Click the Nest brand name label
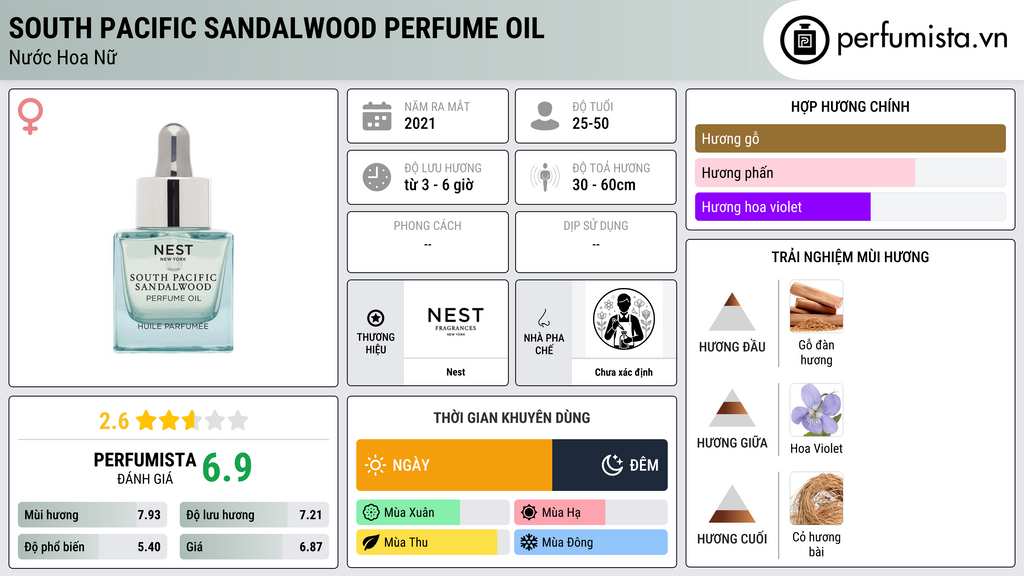 [455, 372]
